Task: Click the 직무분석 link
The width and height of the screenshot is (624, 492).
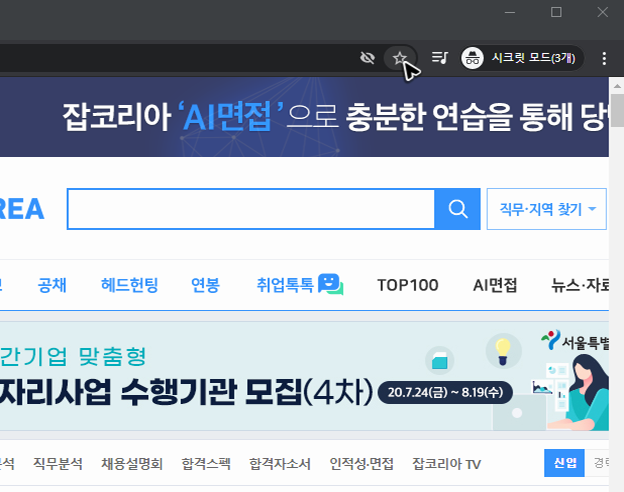Action: [58, 464]
